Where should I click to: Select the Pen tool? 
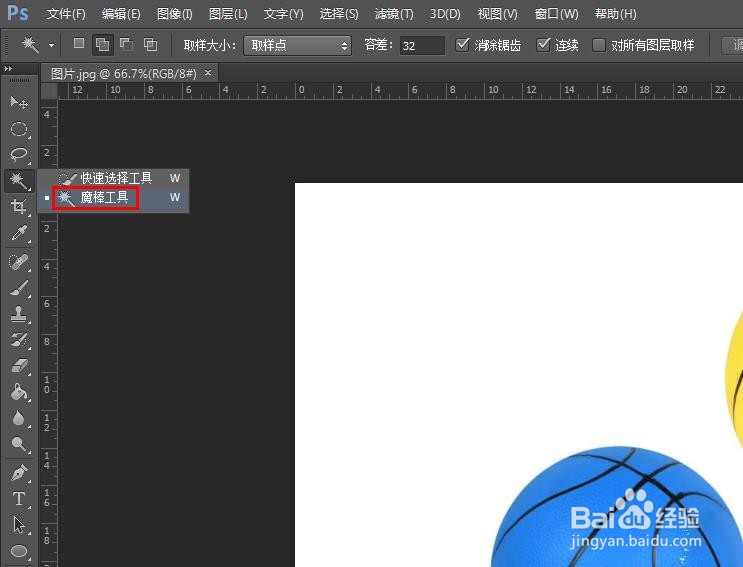coord(19,473)
